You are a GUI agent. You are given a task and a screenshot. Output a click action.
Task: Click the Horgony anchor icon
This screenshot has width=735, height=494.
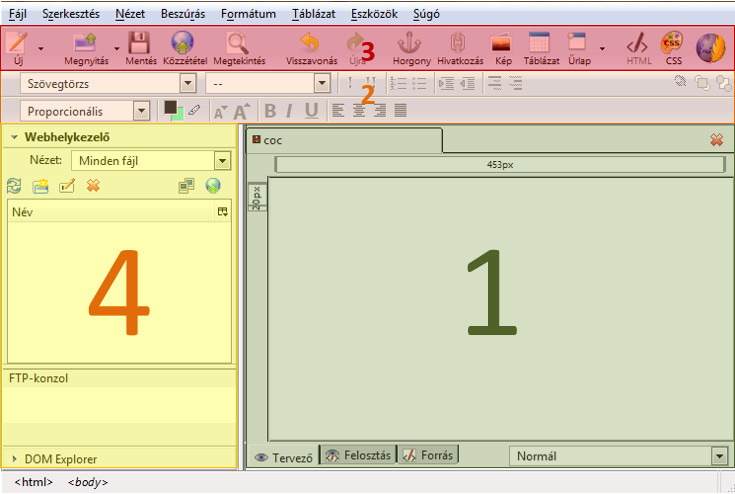(x=411, y=45)
